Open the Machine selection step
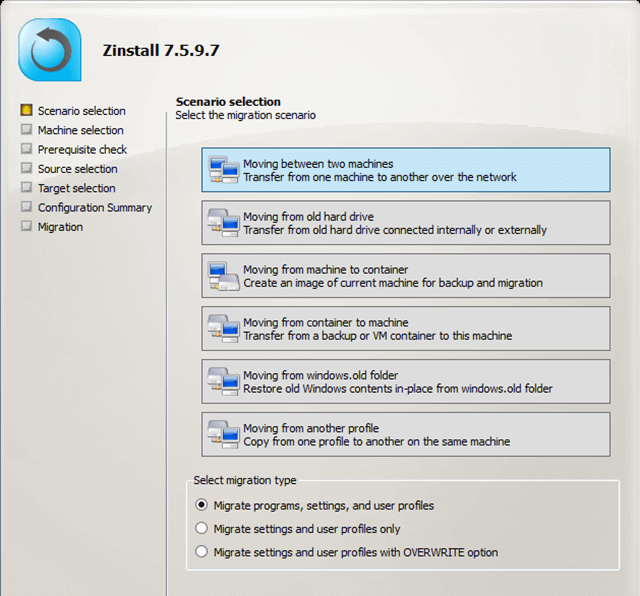 coord(81,130)
